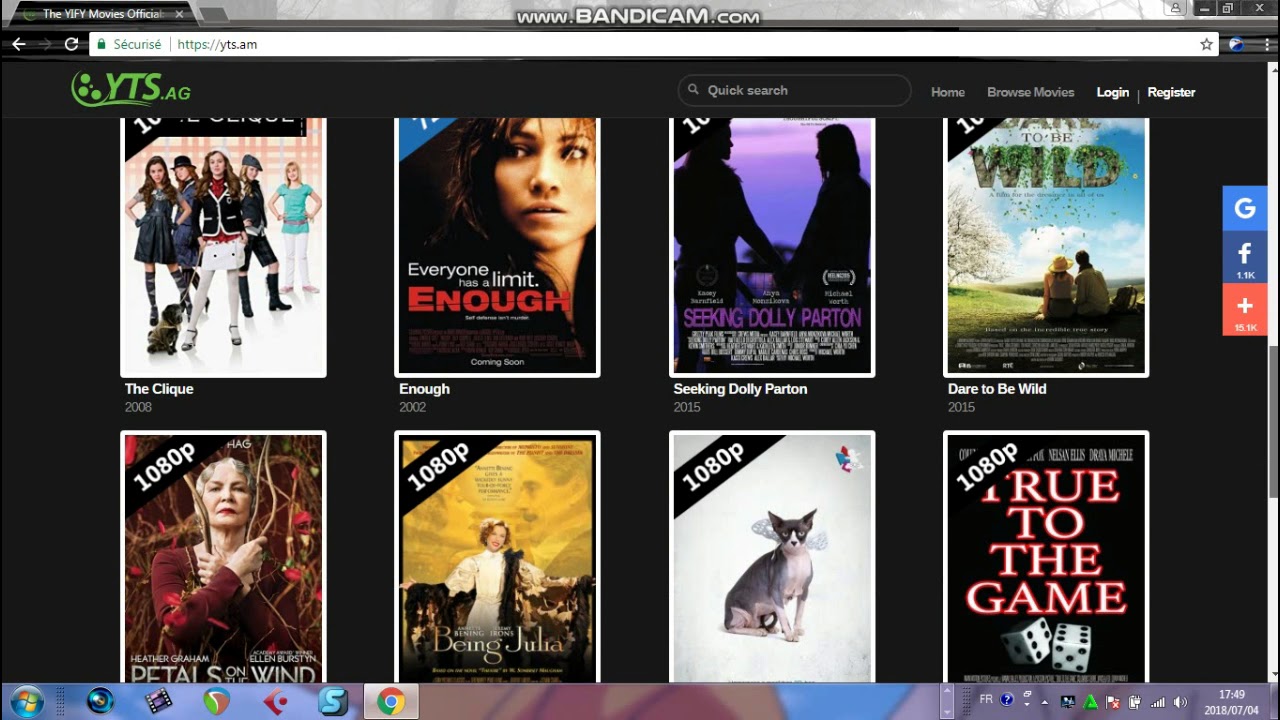Click the Login link

pos(1112,92)
